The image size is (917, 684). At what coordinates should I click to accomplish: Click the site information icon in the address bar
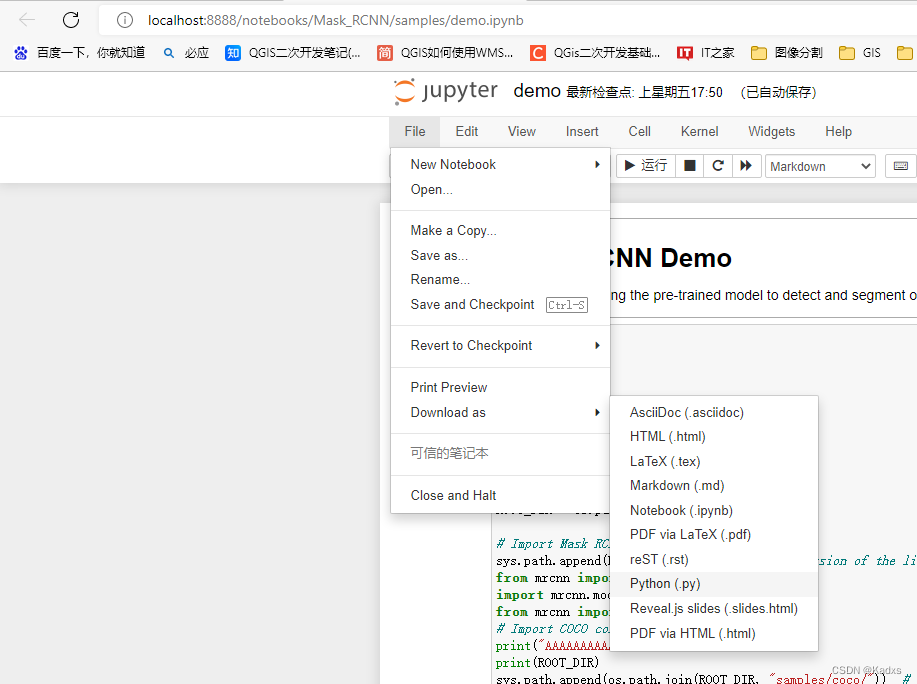(125, 20)
